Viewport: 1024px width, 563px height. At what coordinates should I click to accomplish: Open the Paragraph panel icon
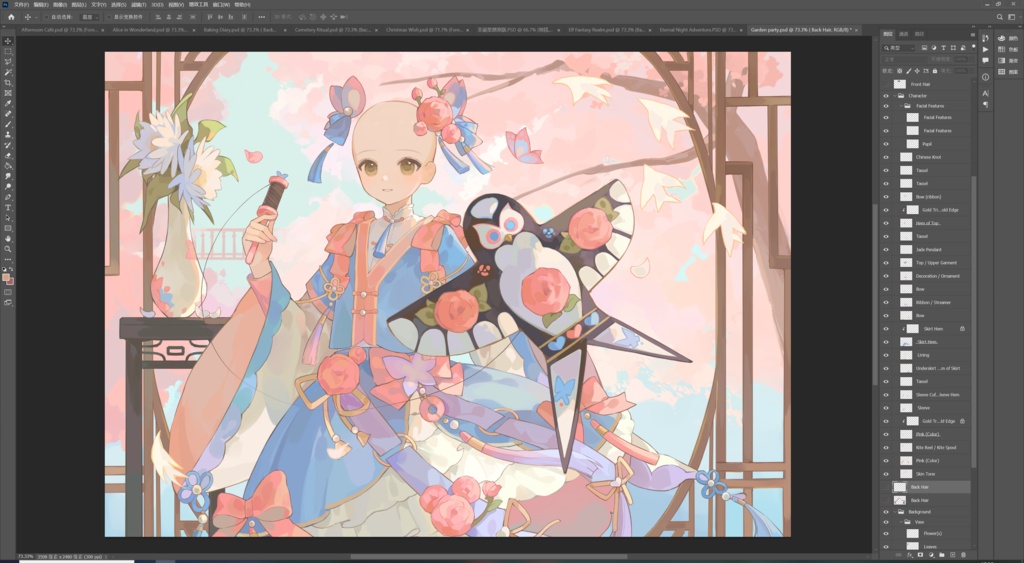coord(985,104)
